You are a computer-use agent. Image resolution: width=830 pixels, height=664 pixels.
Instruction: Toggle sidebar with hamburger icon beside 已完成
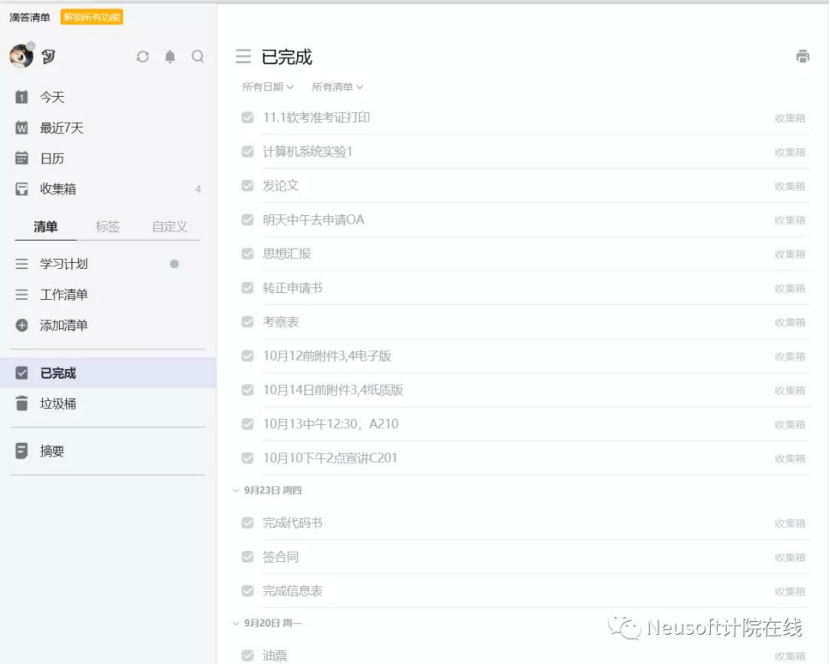tap(243, 57)
